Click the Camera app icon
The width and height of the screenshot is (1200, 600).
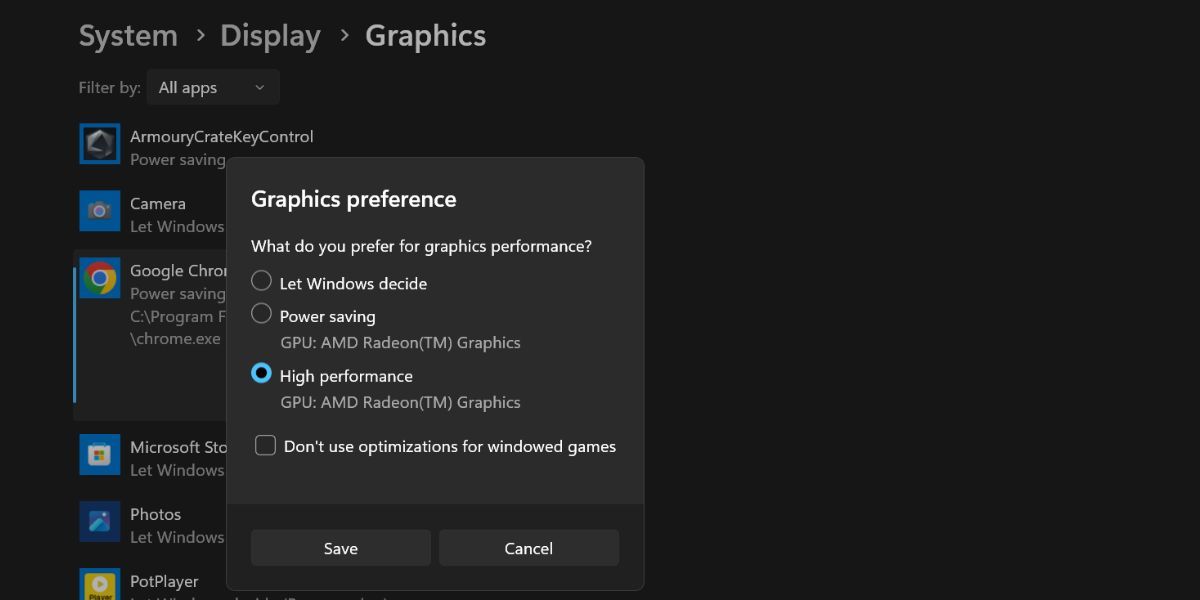tap(99, 211)
